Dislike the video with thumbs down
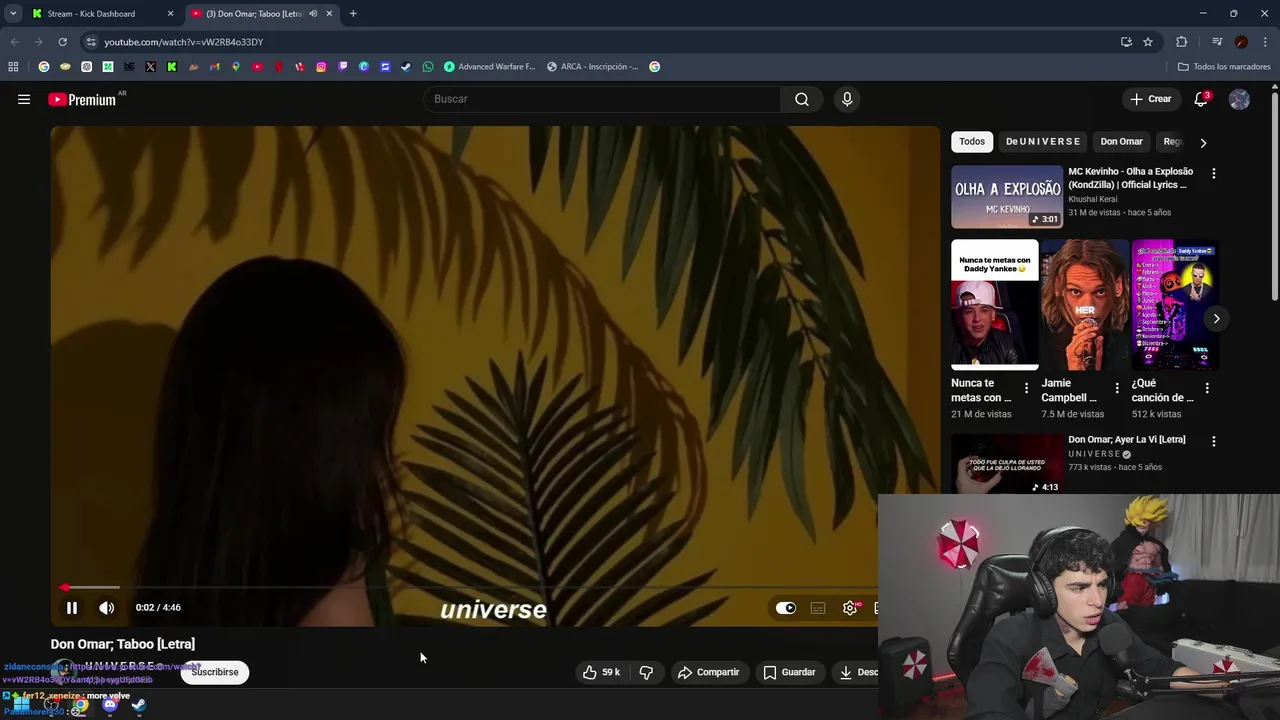This screenshot has width=1280, height=720. (x=646, y=673)
